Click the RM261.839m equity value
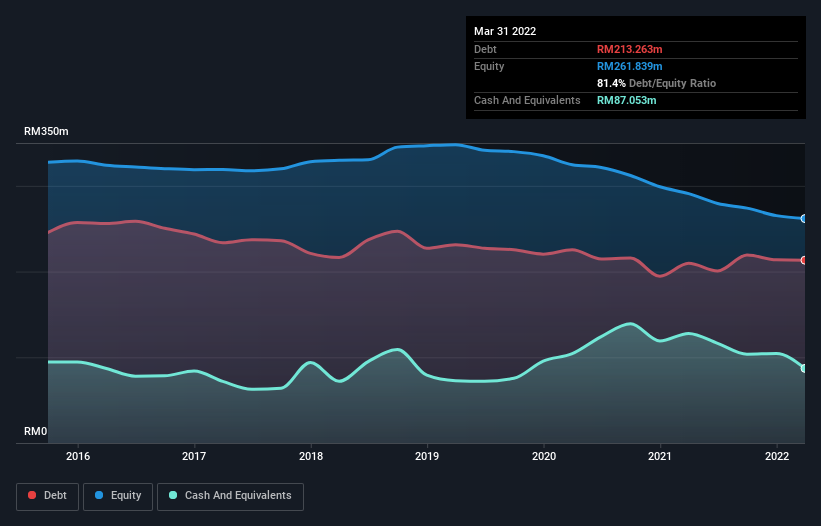Screen dimensions: 821x526 (x=629, y=66)
